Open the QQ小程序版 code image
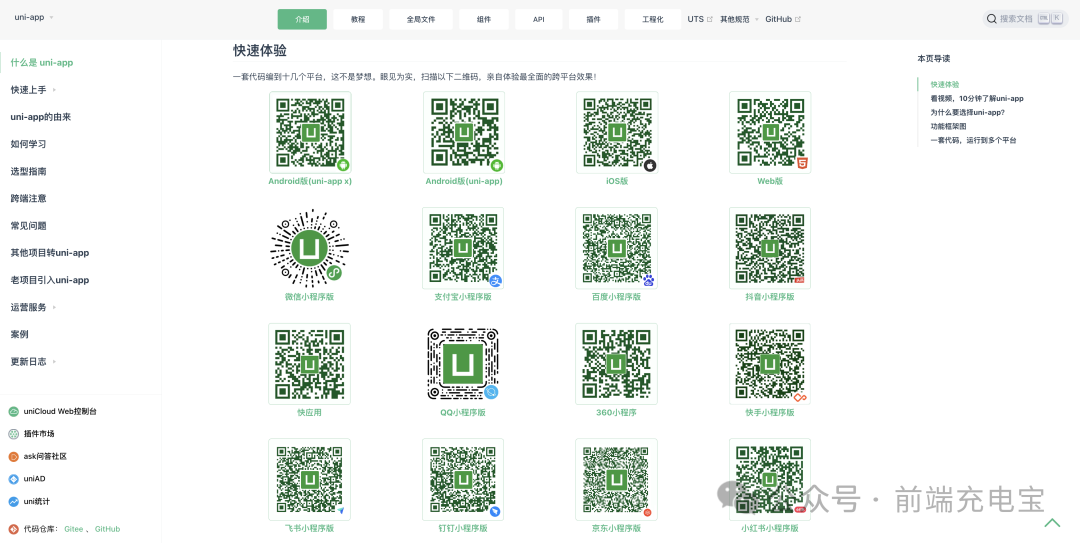Viewport: 1080px width, 543px height. 463,364
